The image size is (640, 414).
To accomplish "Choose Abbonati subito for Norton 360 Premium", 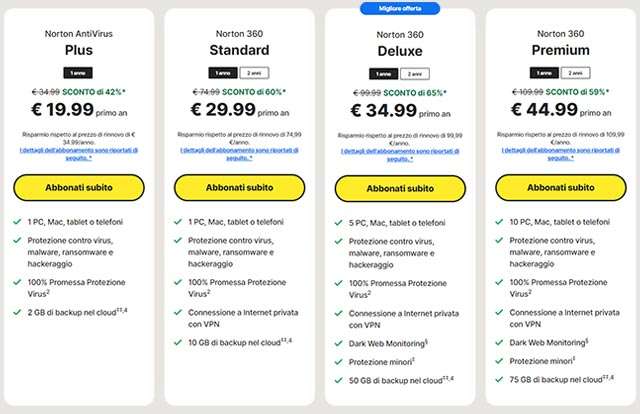I will 560,187.
